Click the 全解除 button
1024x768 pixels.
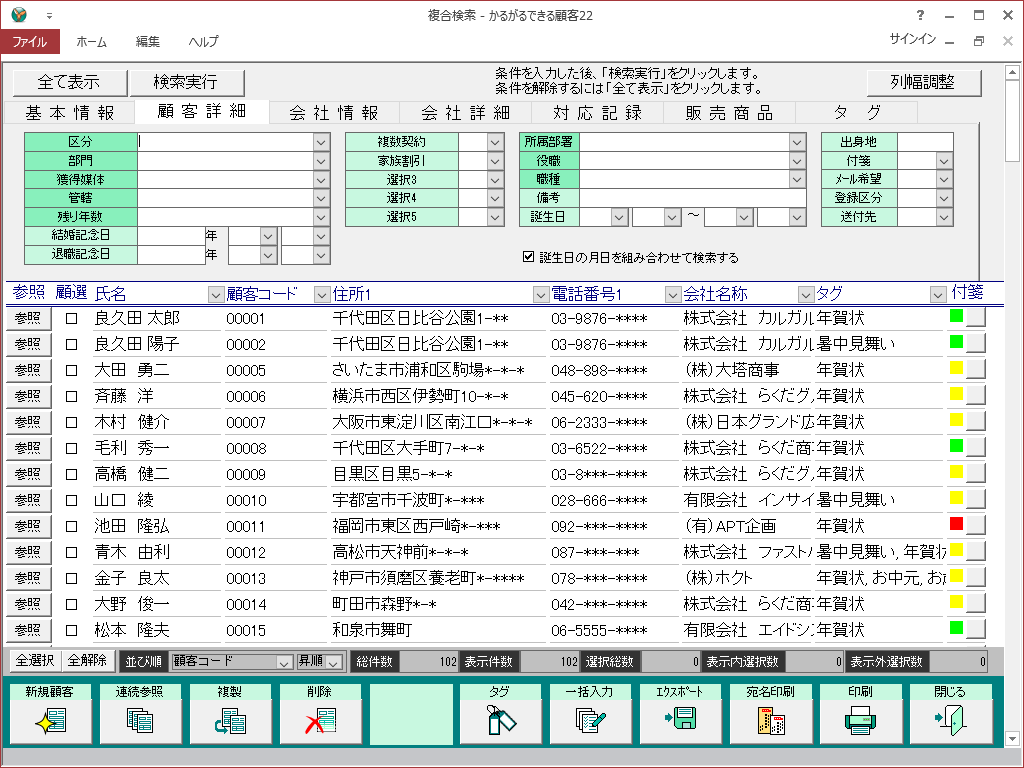[88, 661]
